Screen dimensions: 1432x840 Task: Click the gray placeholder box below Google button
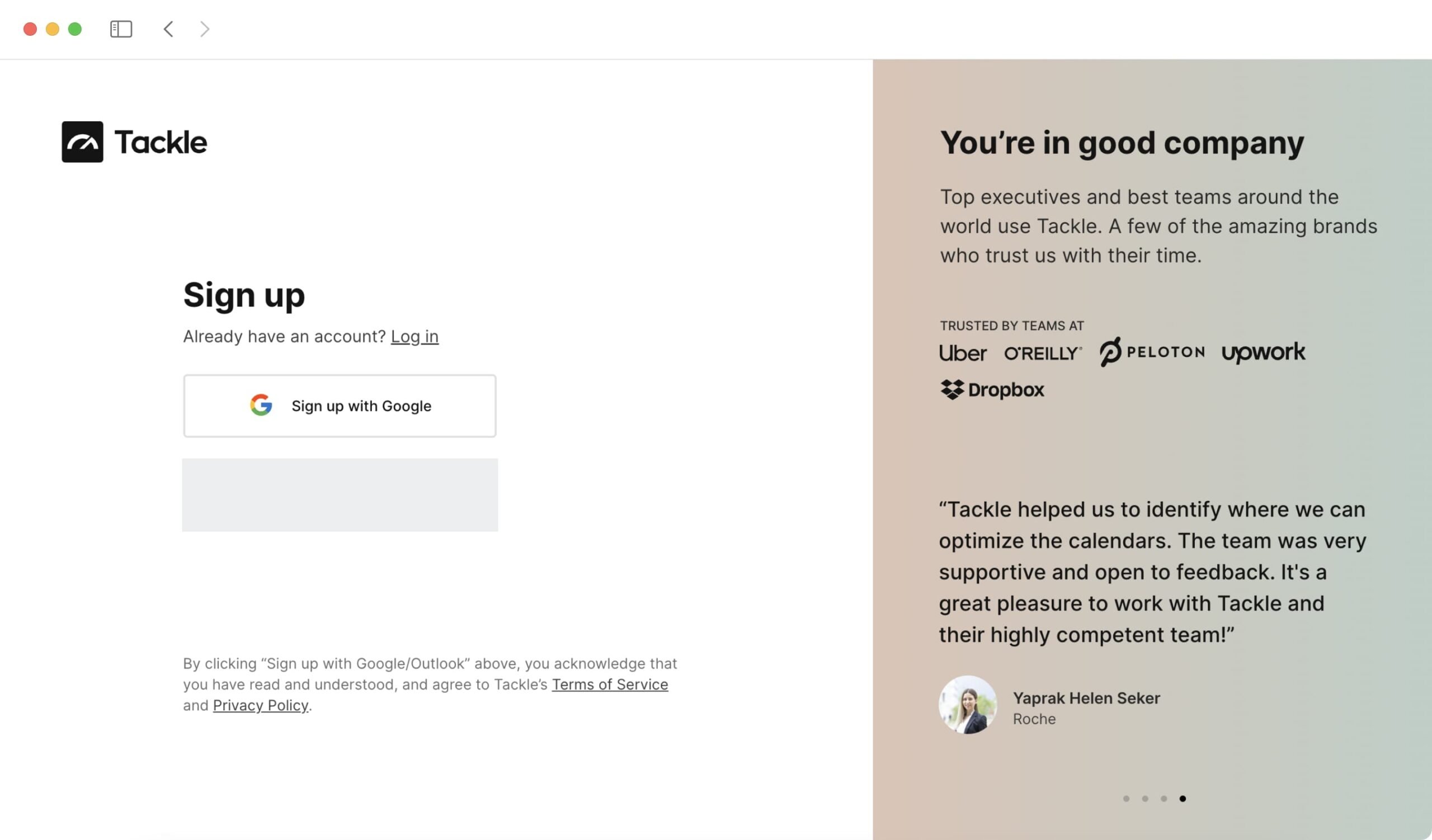click(x=340, y=495)
